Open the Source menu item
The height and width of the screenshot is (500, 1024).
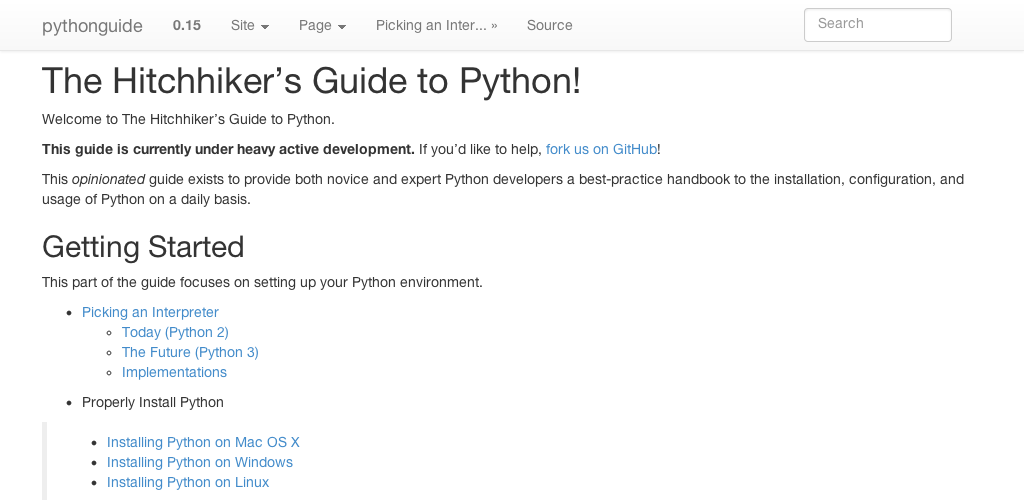pyautogui.click(x=549, y=26)
